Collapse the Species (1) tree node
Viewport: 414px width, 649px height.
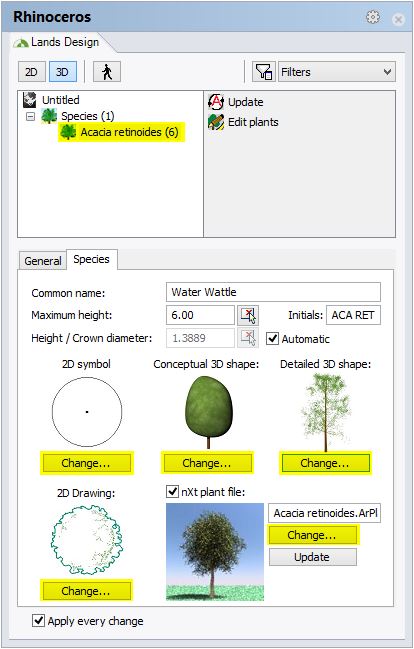click(30, 116)
